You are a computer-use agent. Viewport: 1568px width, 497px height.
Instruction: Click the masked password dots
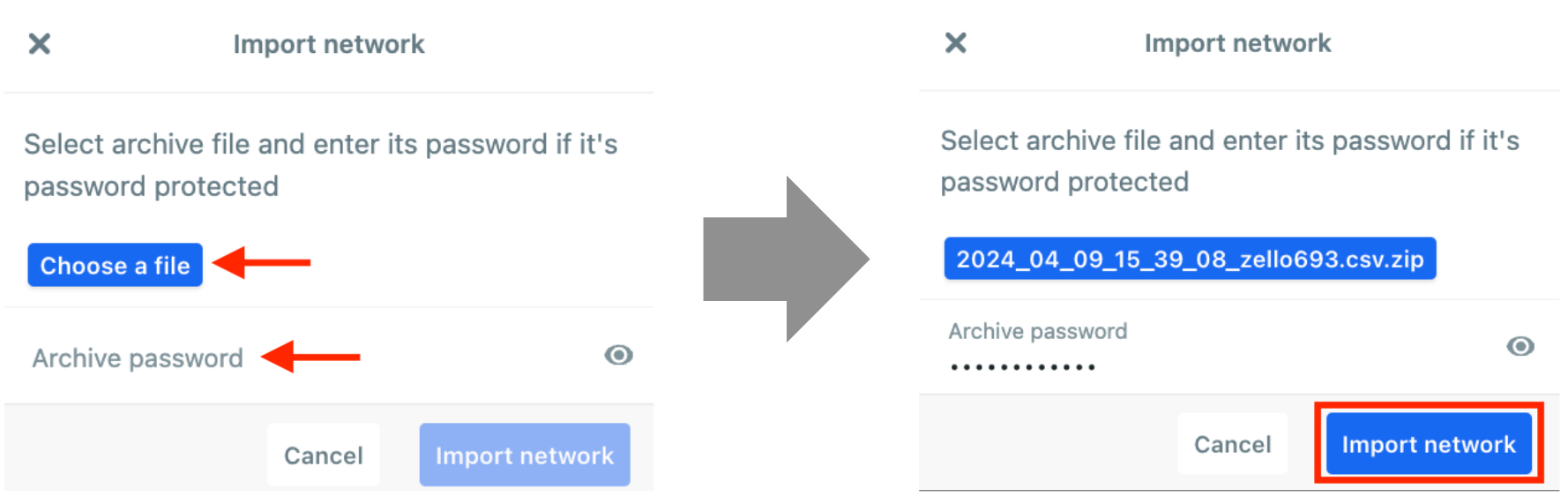tap(1023, 366)
